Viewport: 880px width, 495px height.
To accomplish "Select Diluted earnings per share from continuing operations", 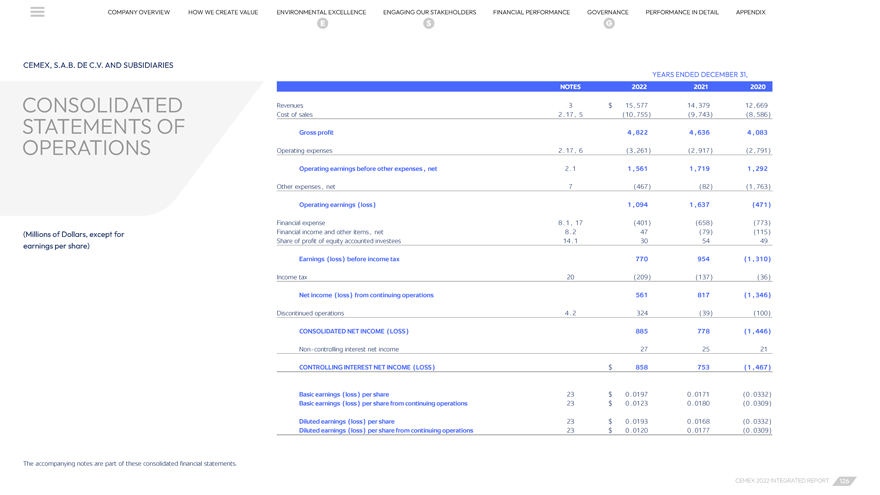I will [386, 430].
